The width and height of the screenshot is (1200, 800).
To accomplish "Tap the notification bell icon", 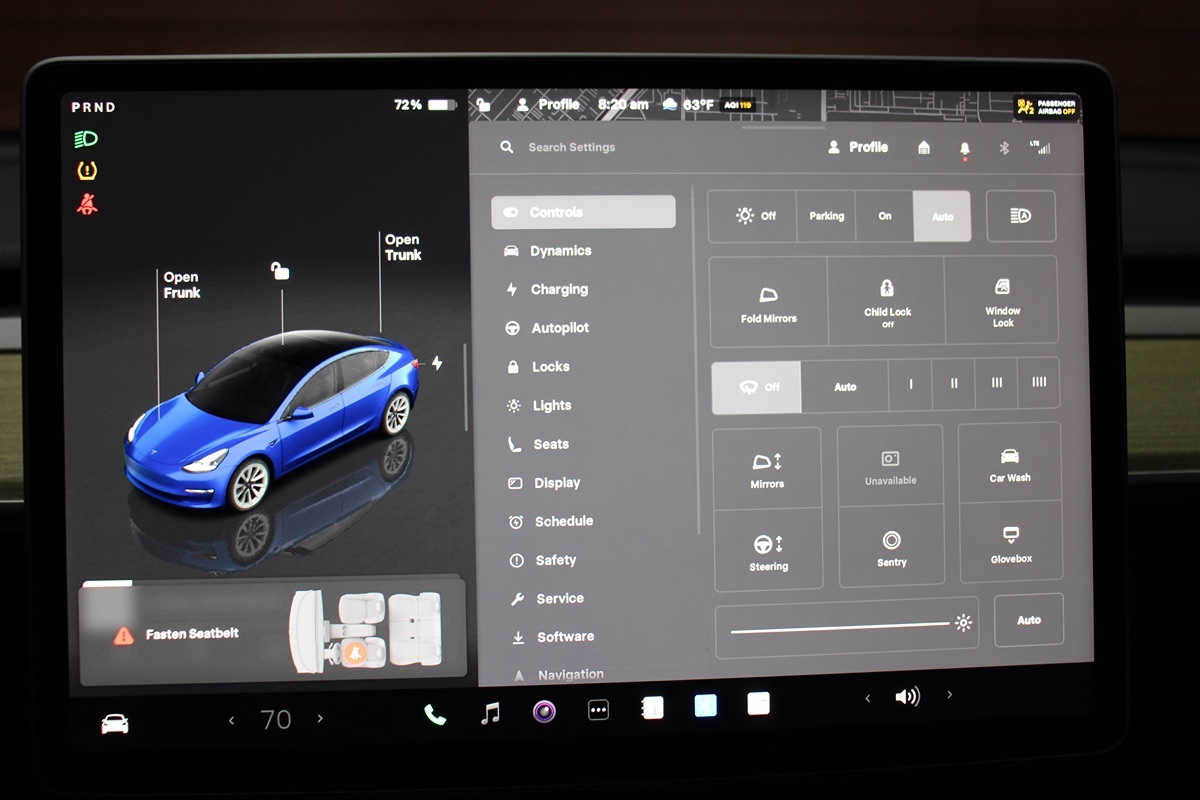I will [964, 148].
